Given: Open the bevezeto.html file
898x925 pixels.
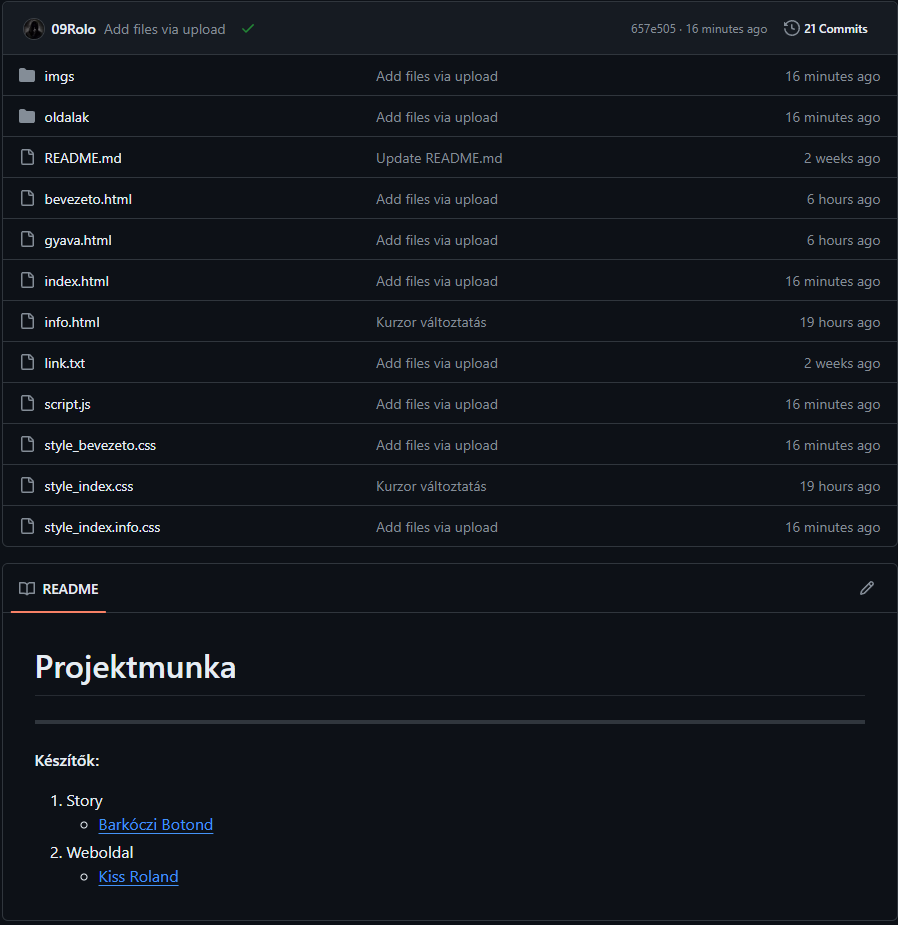Looking at the screenshot, I should [88, 199].
